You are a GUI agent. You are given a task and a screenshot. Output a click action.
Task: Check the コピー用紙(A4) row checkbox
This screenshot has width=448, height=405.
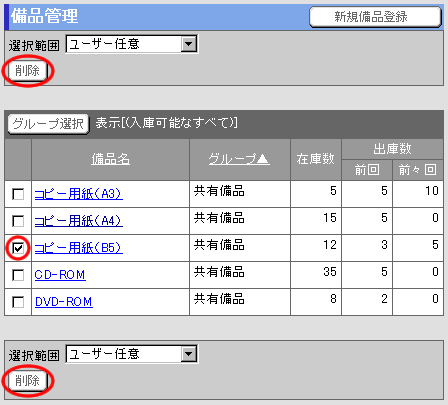18,221
